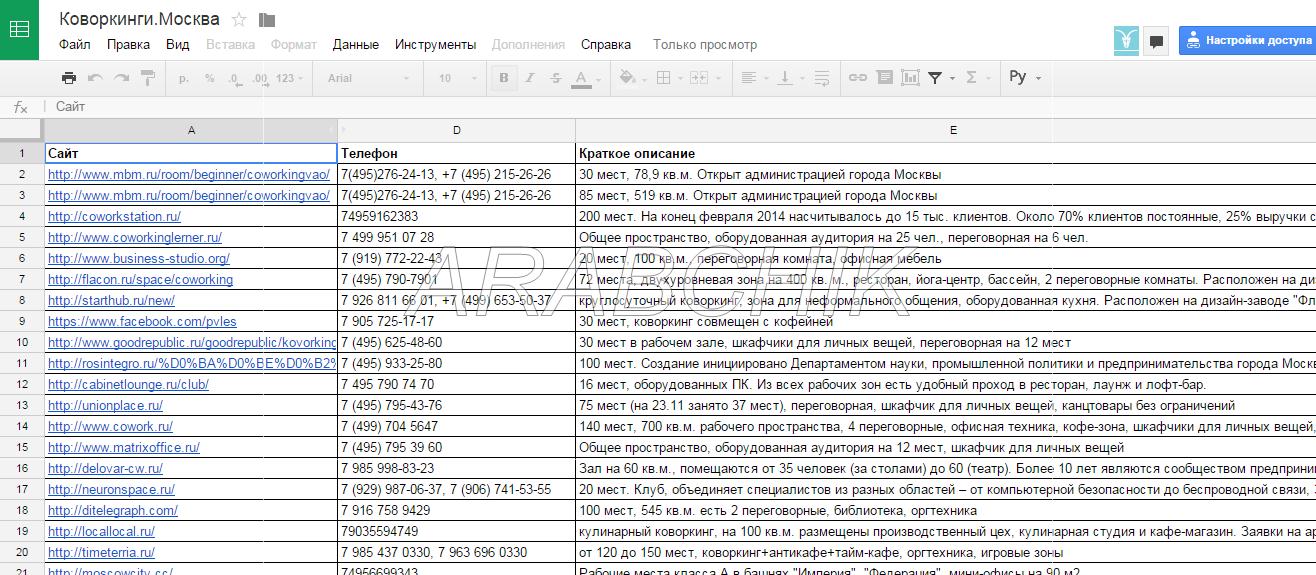Select column D header
This screenshot has width=1316, height=575.
(x=457, y=130)
